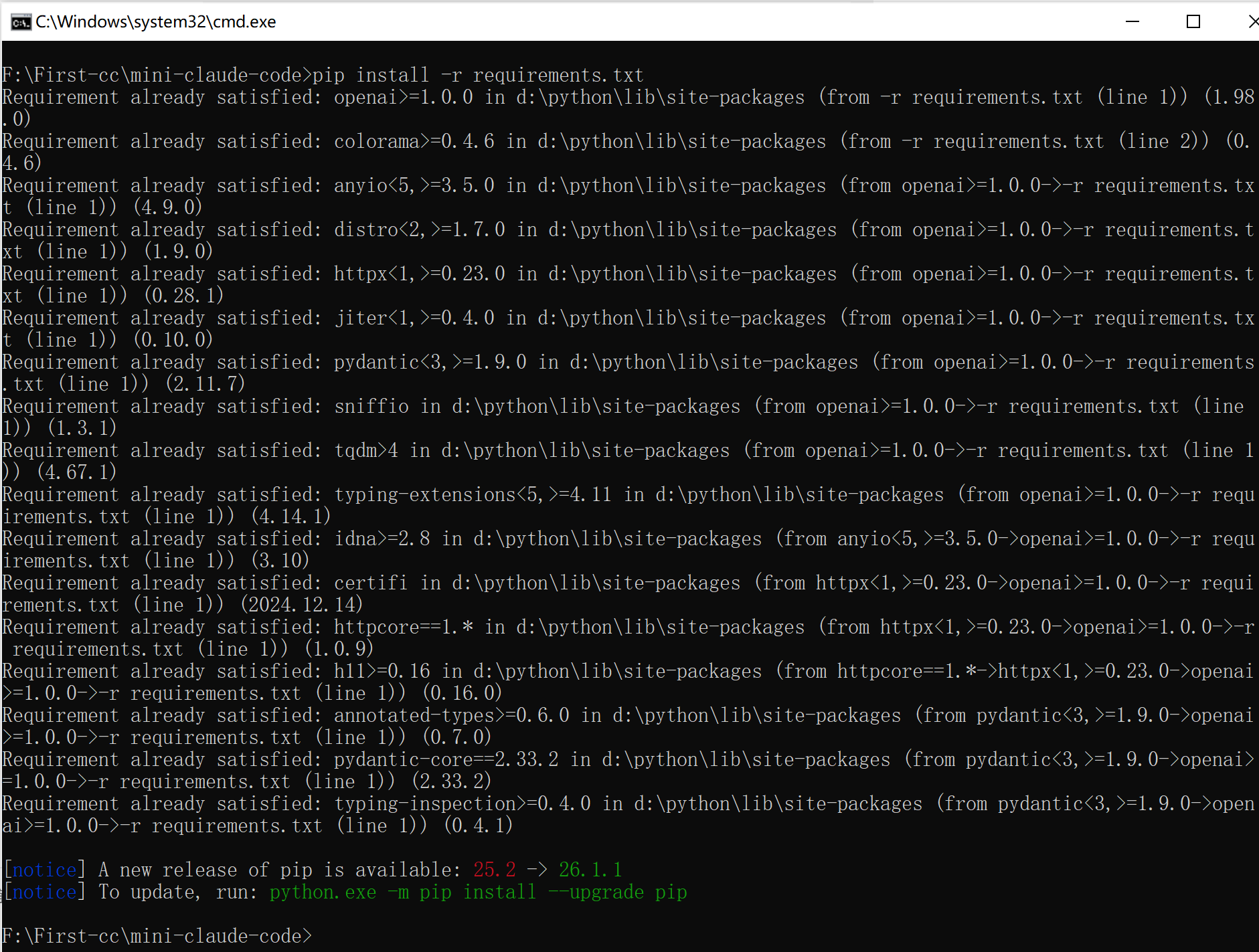
Task: Click the httpx installed version "(0.28.1)"
Action: tap(184, 296)
